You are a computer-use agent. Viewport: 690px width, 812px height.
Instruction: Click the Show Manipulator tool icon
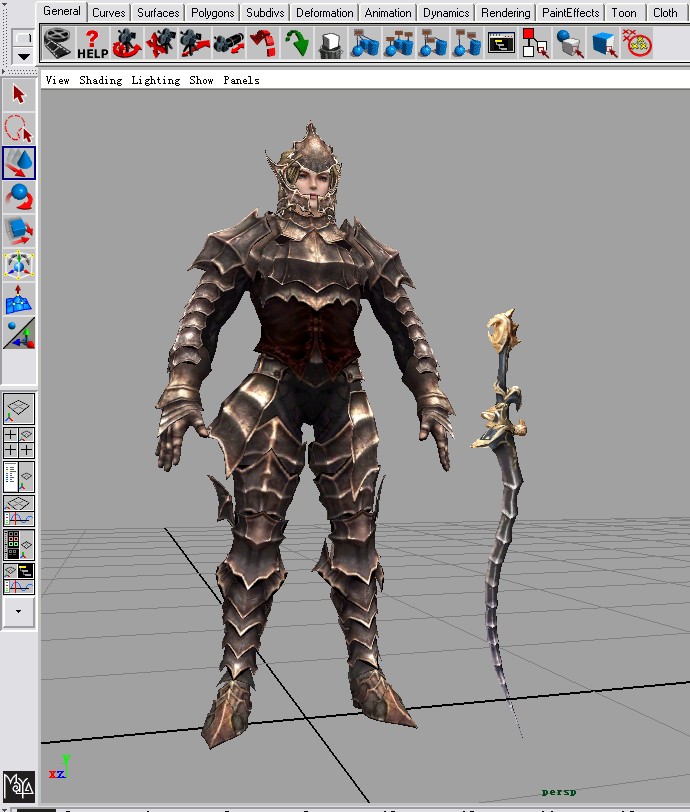pos(19,333)
